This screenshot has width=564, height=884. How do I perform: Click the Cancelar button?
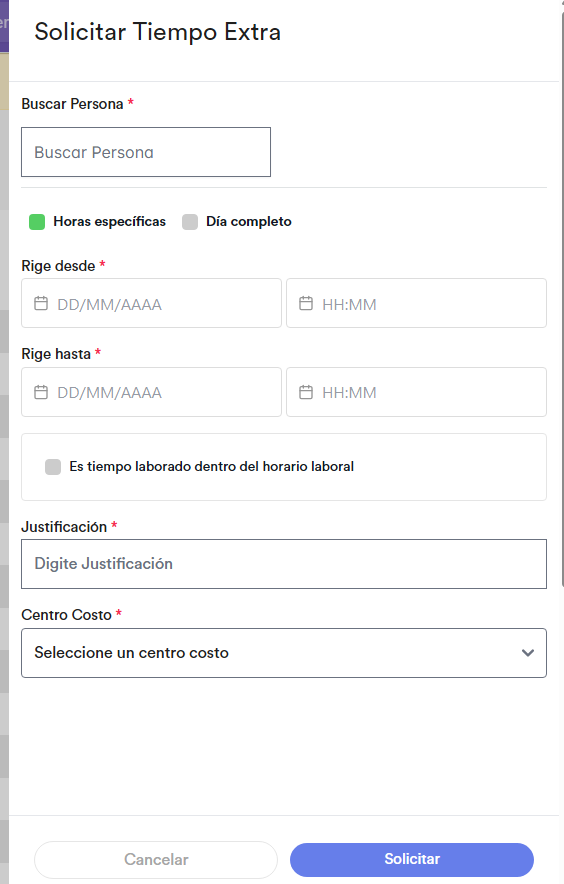point(156,859)
